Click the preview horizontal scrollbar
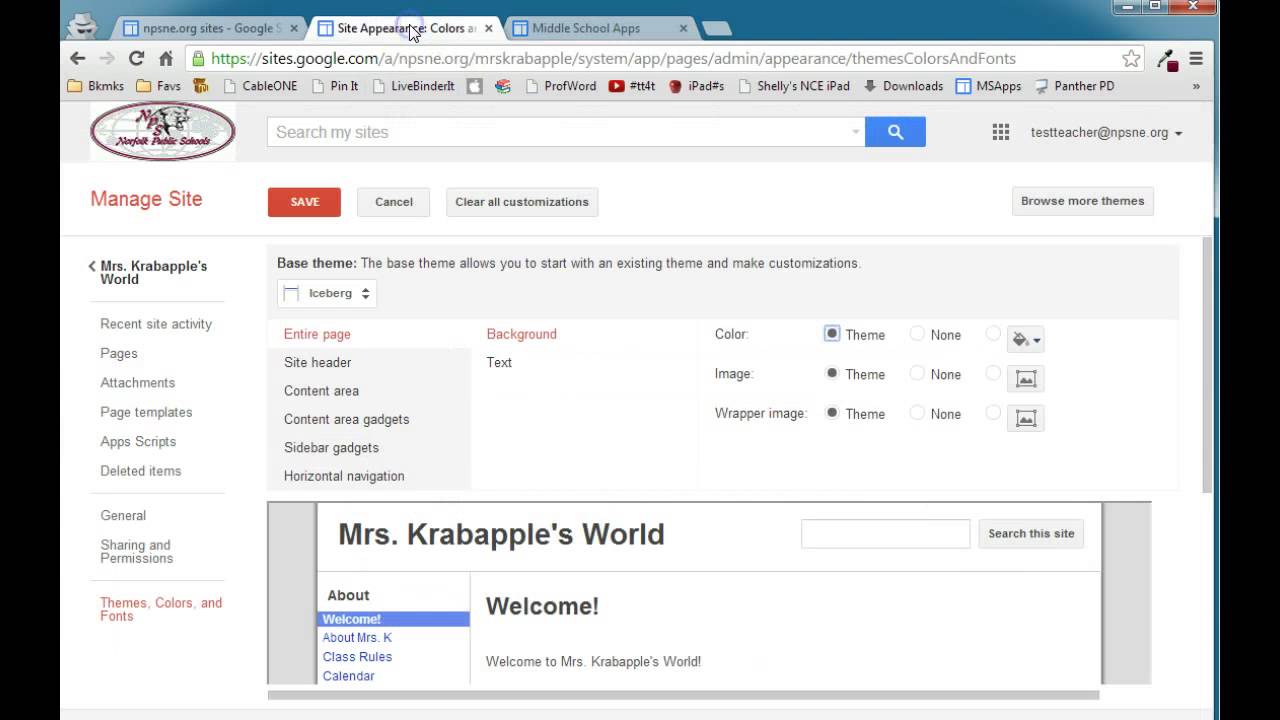Screen dimensions: 1280x720 [683, 694]
